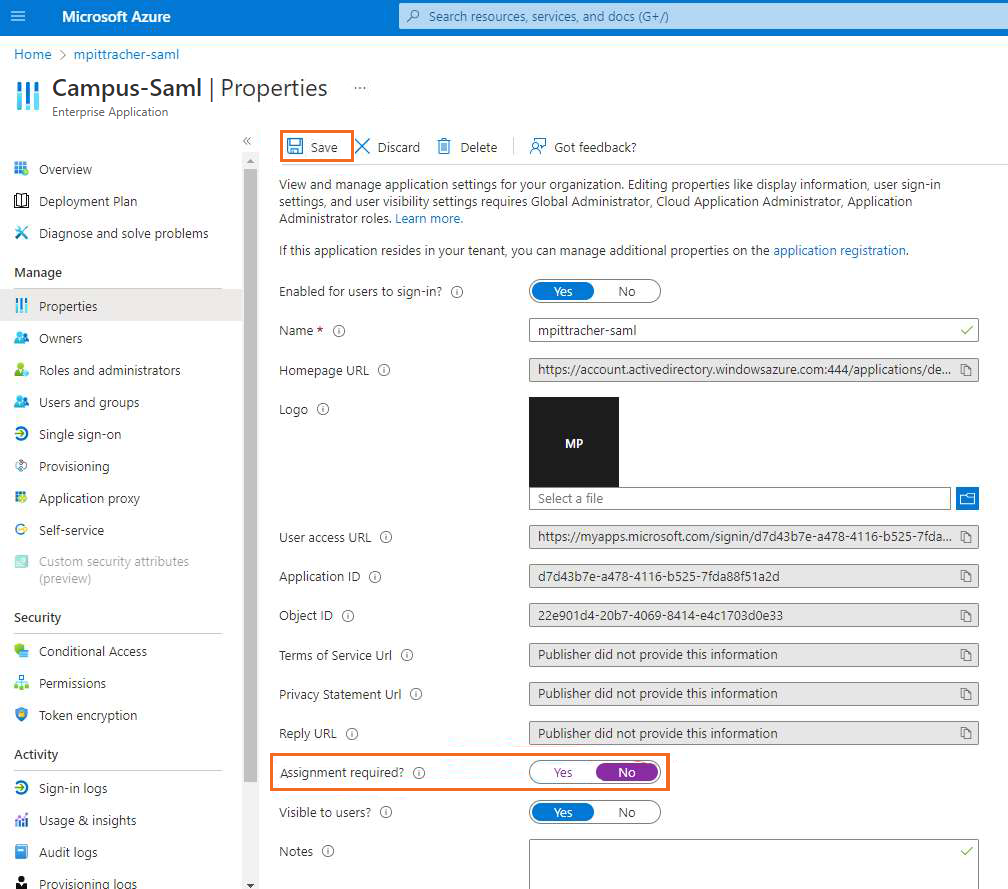
Task: Copy the User access URL
Action: point(966,537)
